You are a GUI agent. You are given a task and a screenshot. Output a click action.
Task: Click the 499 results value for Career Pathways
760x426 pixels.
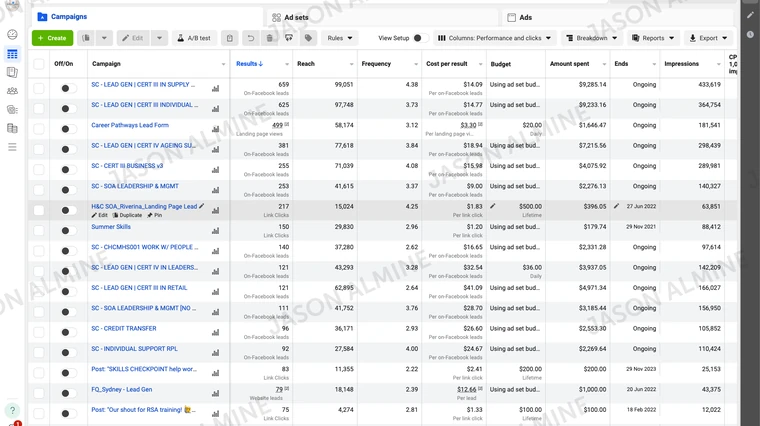coord(277,125)
